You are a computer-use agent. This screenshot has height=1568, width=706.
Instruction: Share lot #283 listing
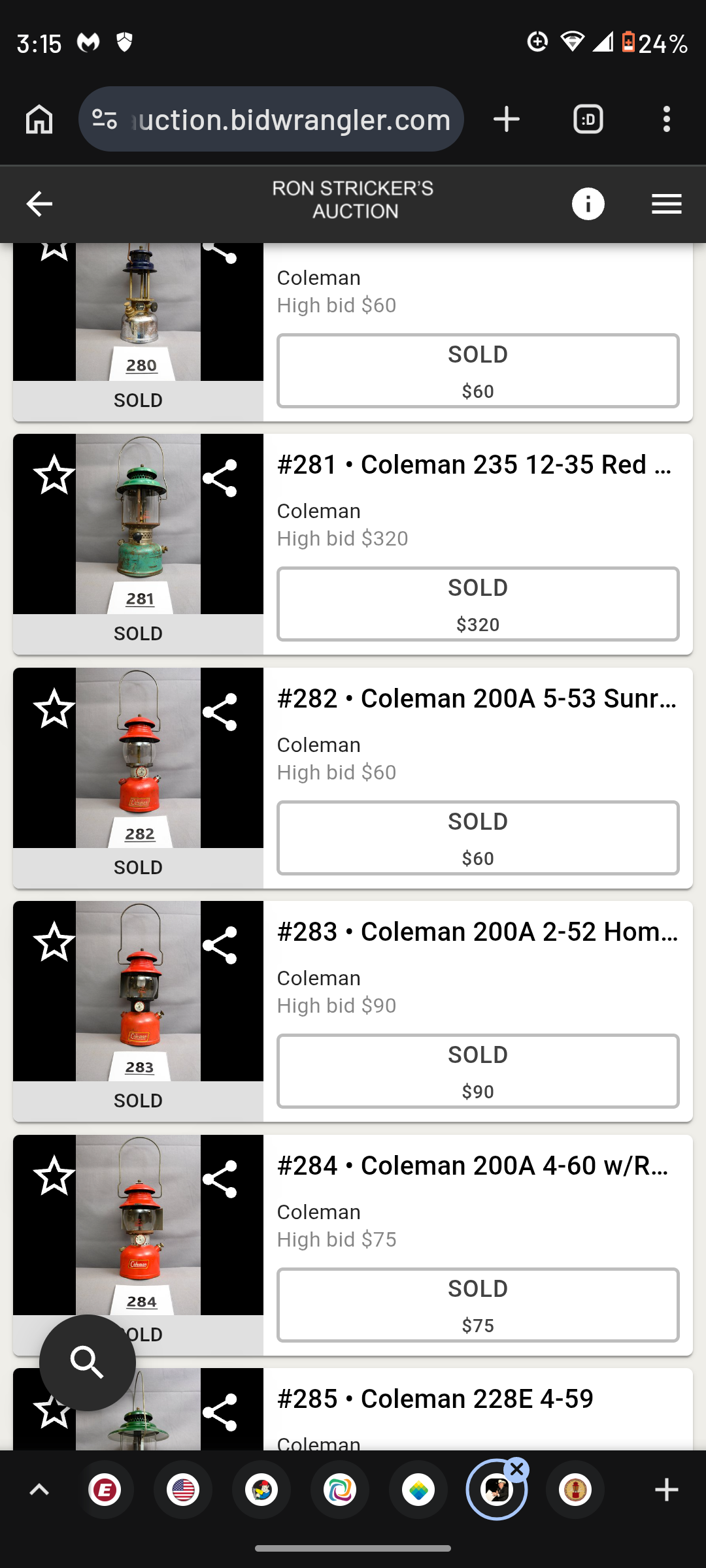pos(220,945)
